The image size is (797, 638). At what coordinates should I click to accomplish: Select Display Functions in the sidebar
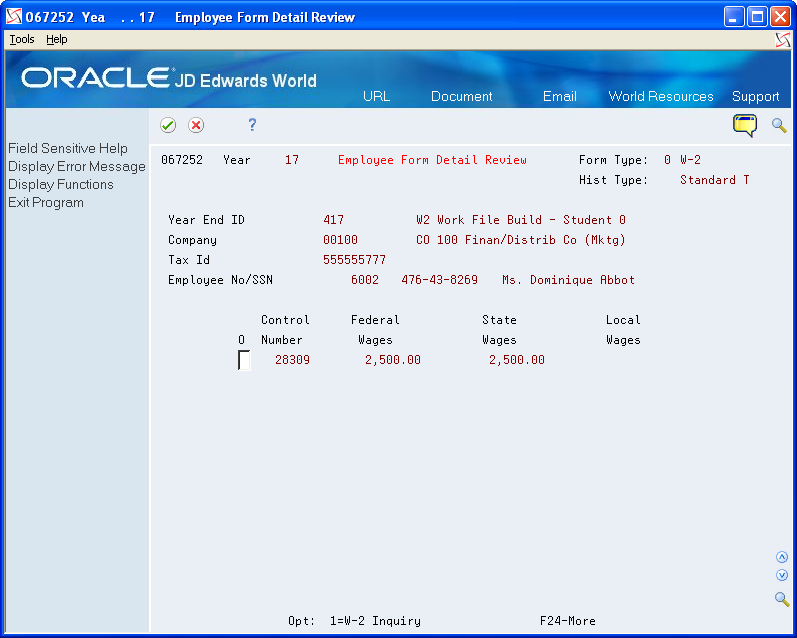[61, 185]
